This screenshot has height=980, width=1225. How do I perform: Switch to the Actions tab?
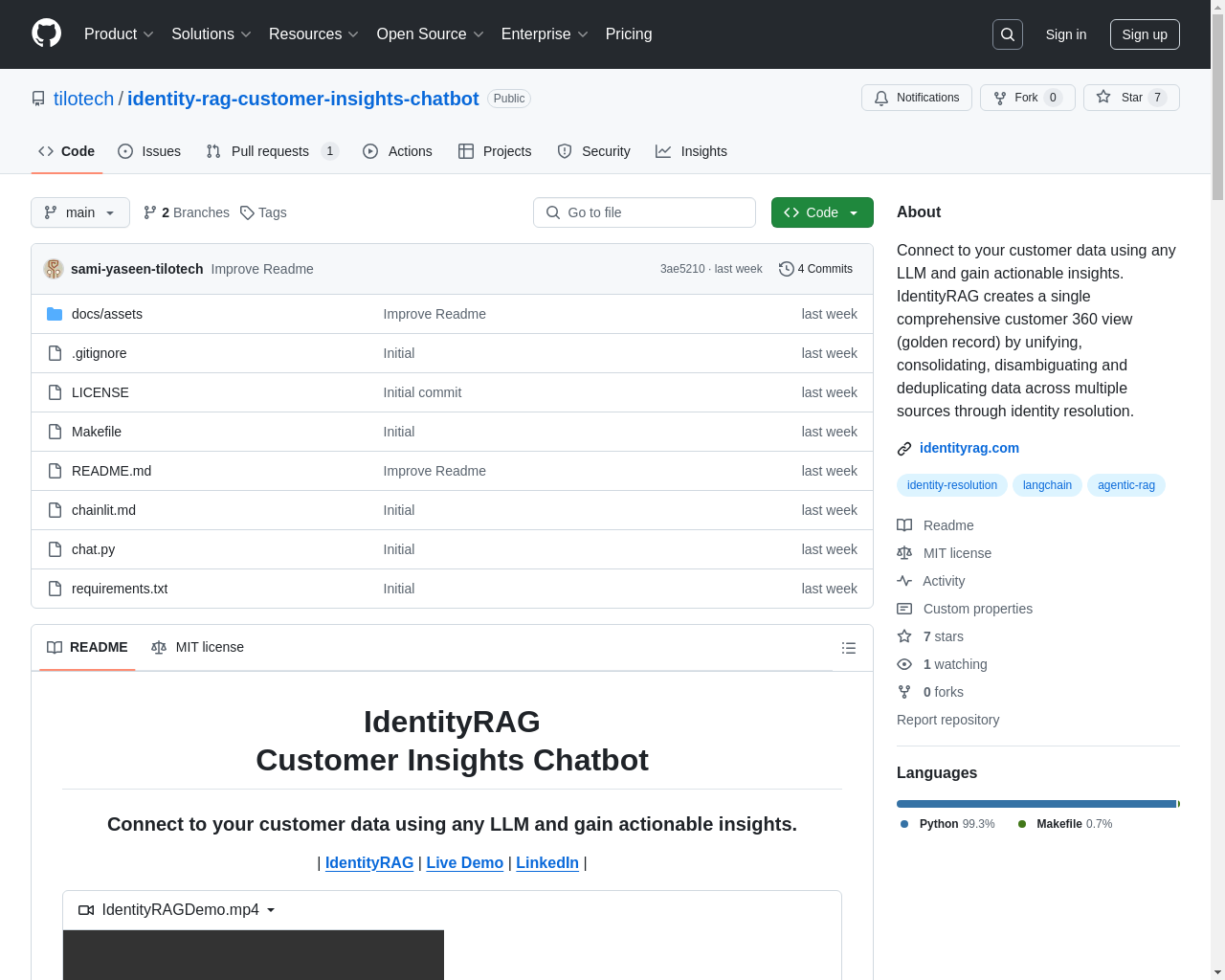397,151
